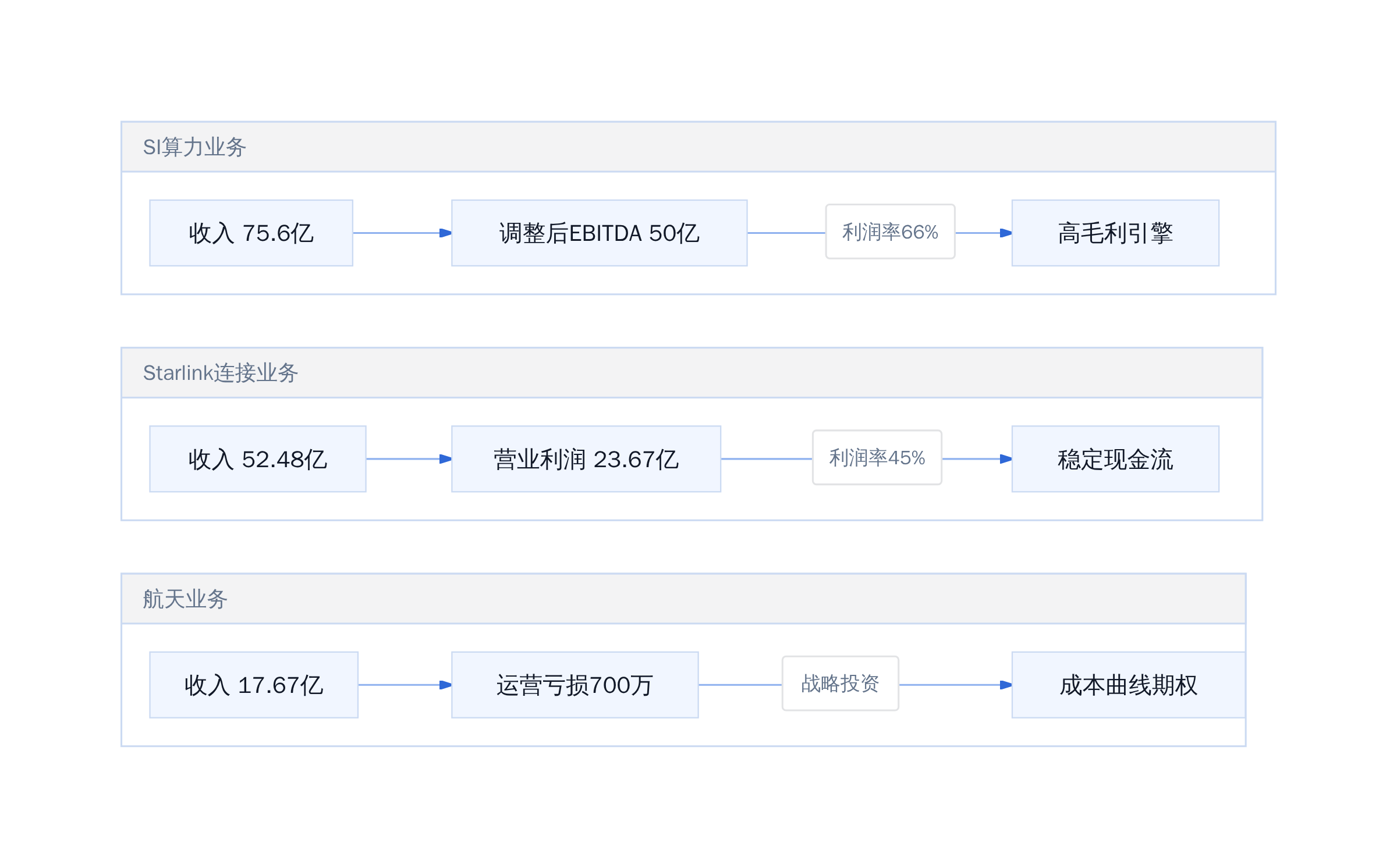
Task: Click the '收入 75.6亿' node
Action: [x=251, y=233]
